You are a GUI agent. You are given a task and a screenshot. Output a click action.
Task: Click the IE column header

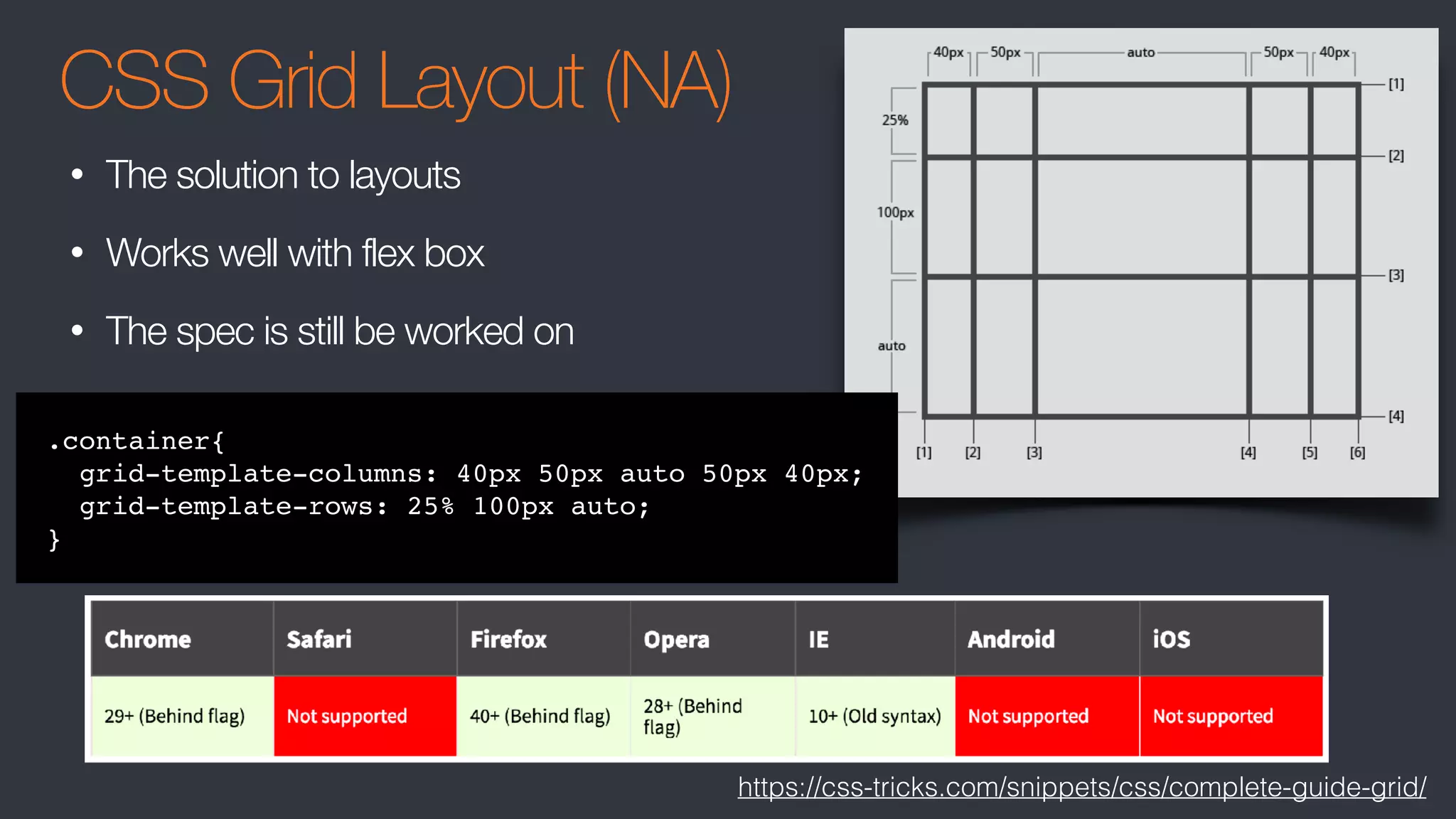(x=818, y=639)
